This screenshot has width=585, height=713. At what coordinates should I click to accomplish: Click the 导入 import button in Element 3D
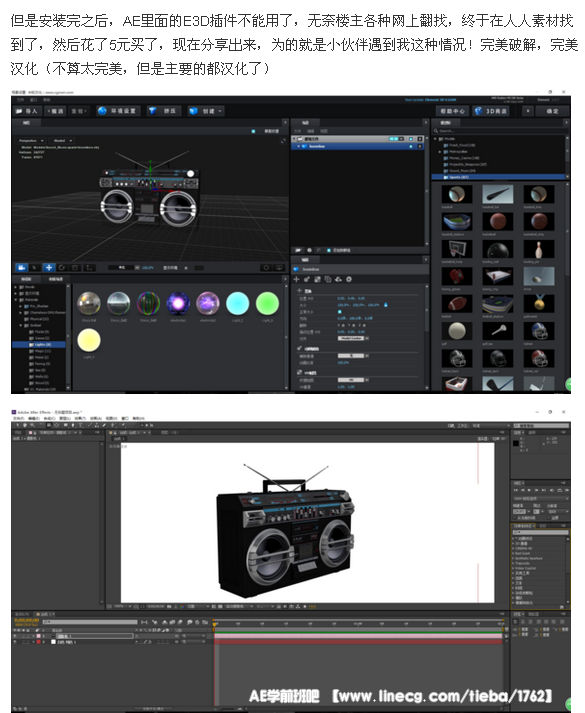[27, 111]
